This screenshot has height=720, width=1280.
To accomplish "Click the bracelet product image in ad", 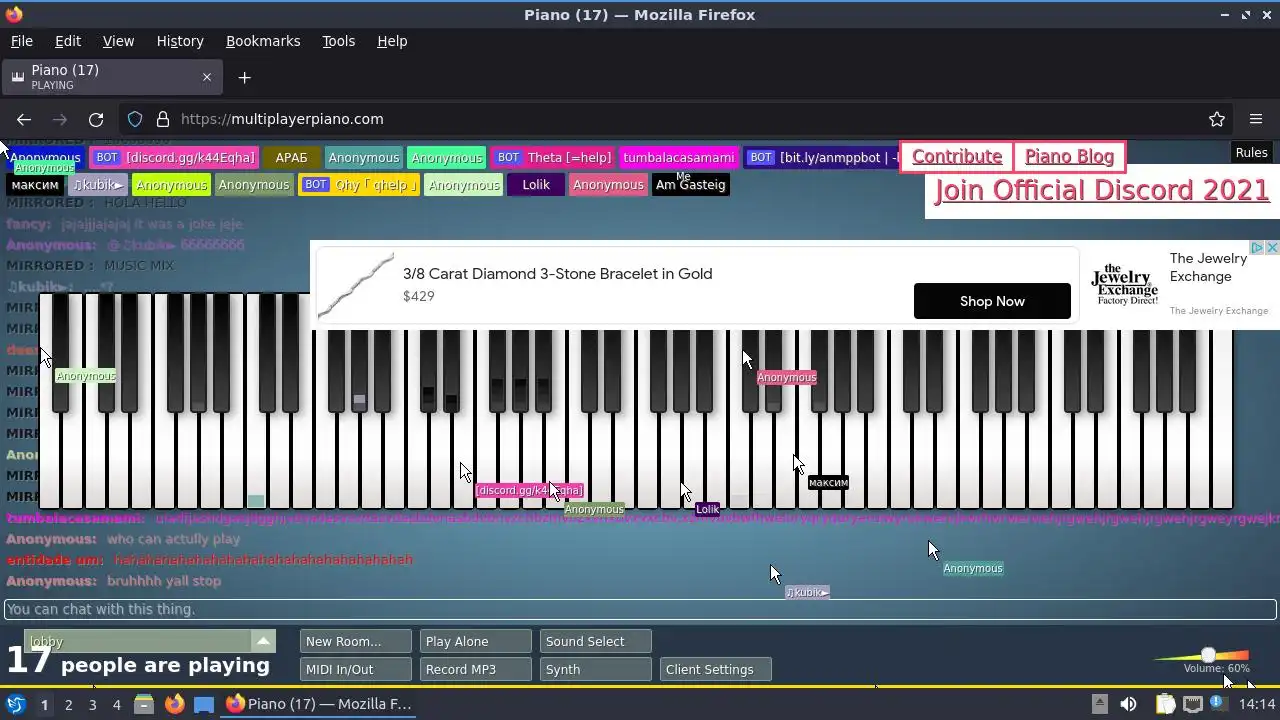I will tap(356, 285).
